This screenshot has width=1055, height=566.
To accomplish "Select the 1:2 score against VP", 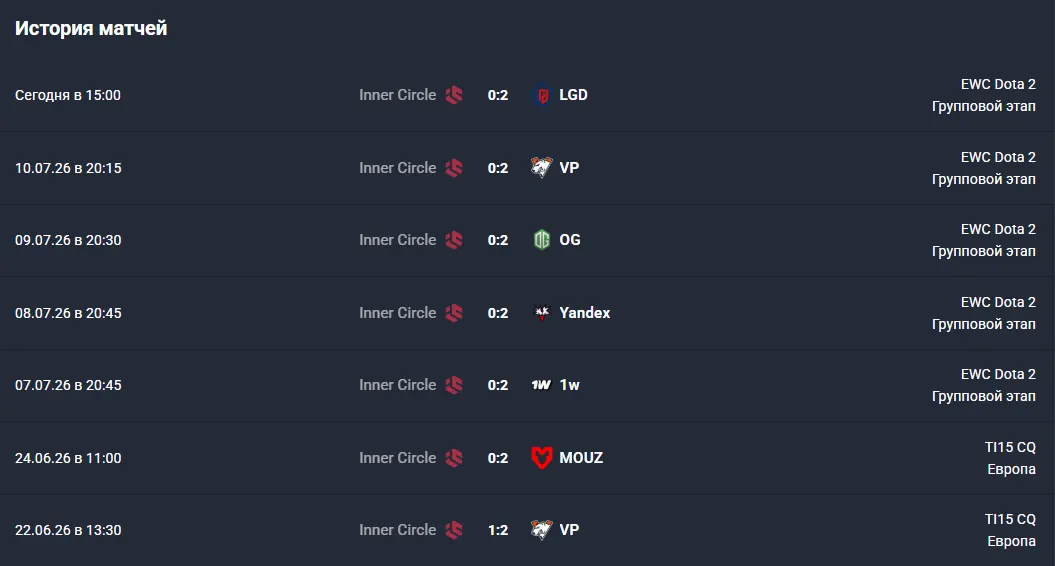I will 498,530.
